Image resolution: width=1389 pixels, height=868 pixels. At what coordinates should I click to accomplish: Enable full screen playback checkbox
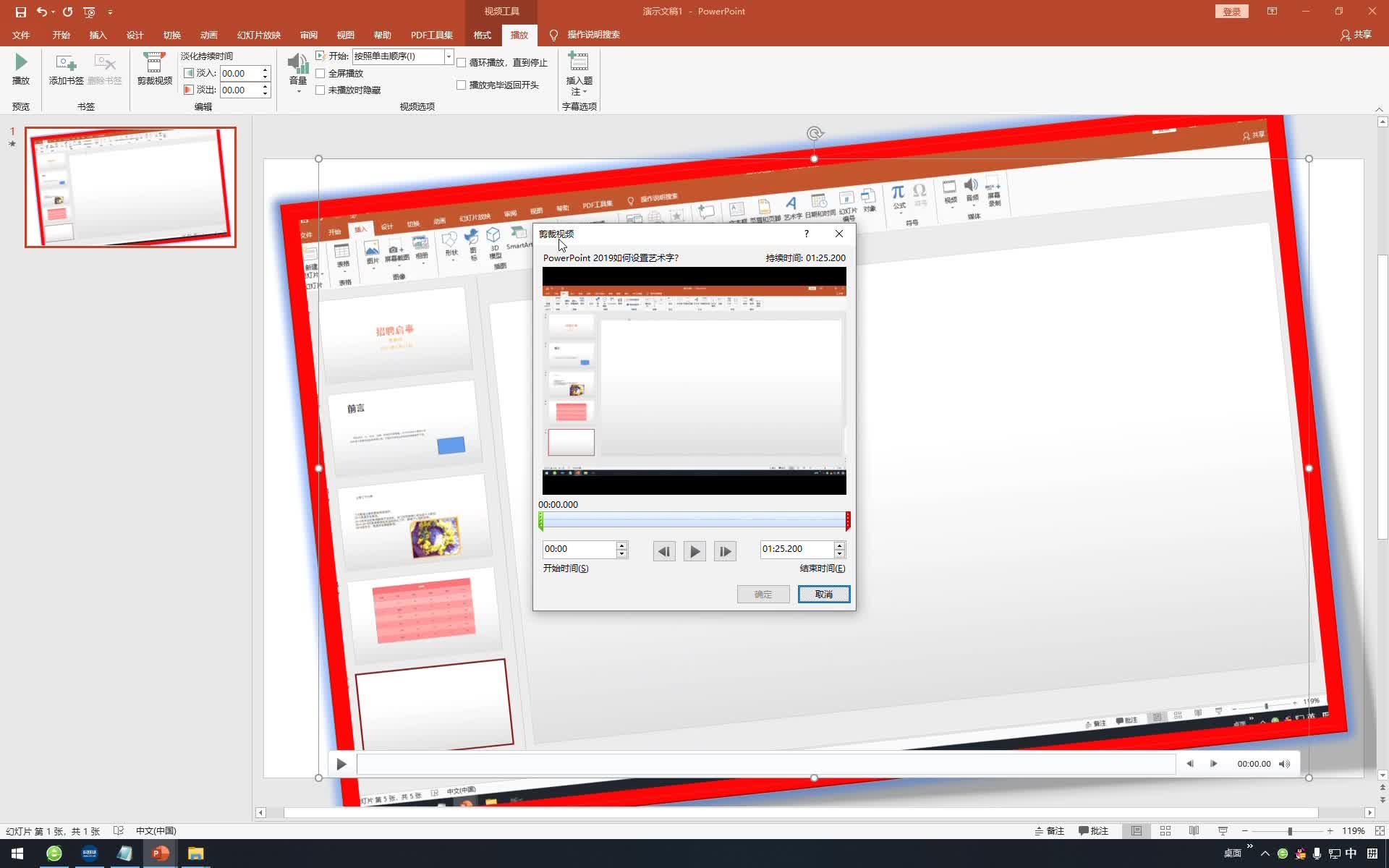[x=320, y=73]
